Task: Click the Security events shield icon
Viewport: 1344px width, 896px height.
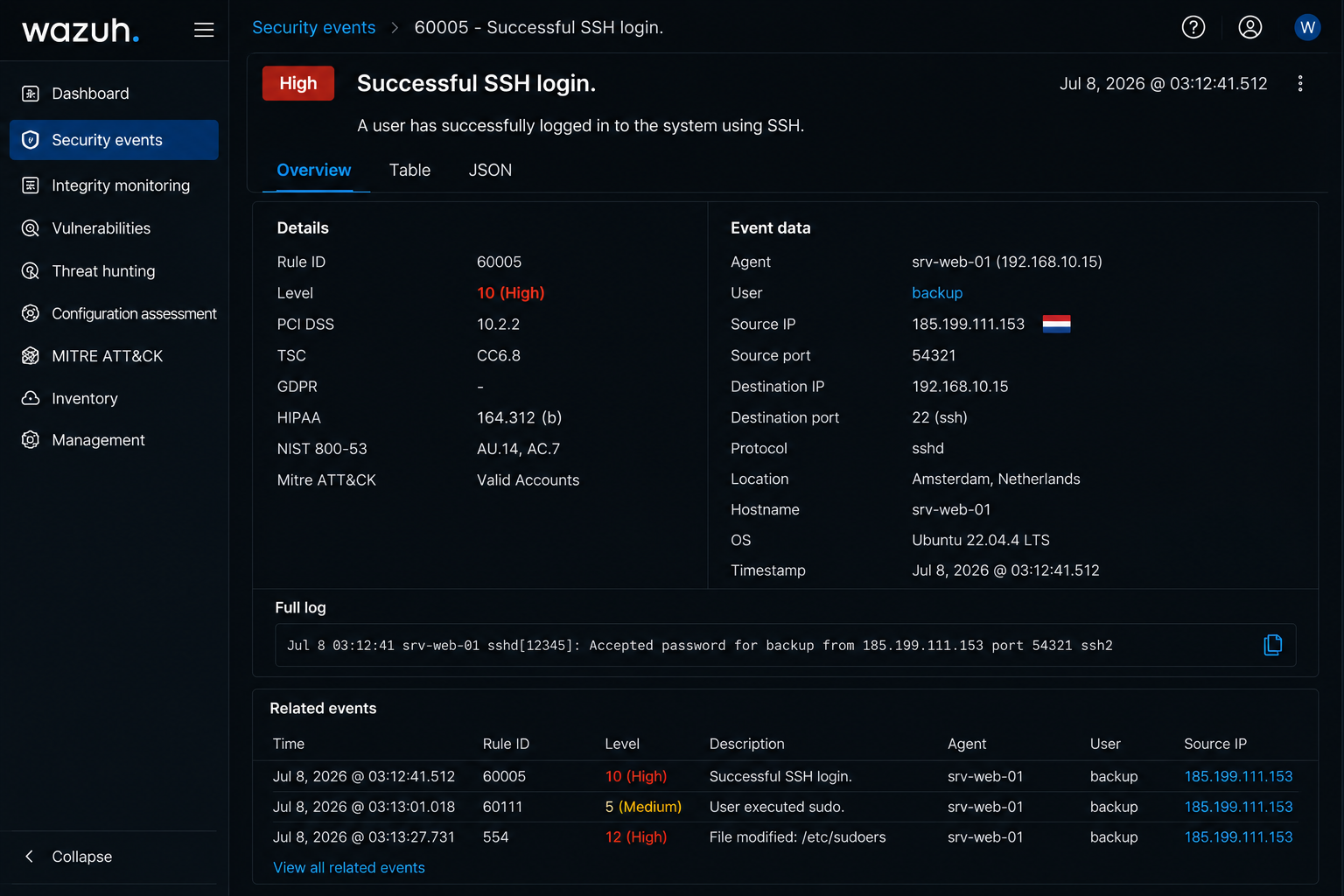Action: coord(31,140)
